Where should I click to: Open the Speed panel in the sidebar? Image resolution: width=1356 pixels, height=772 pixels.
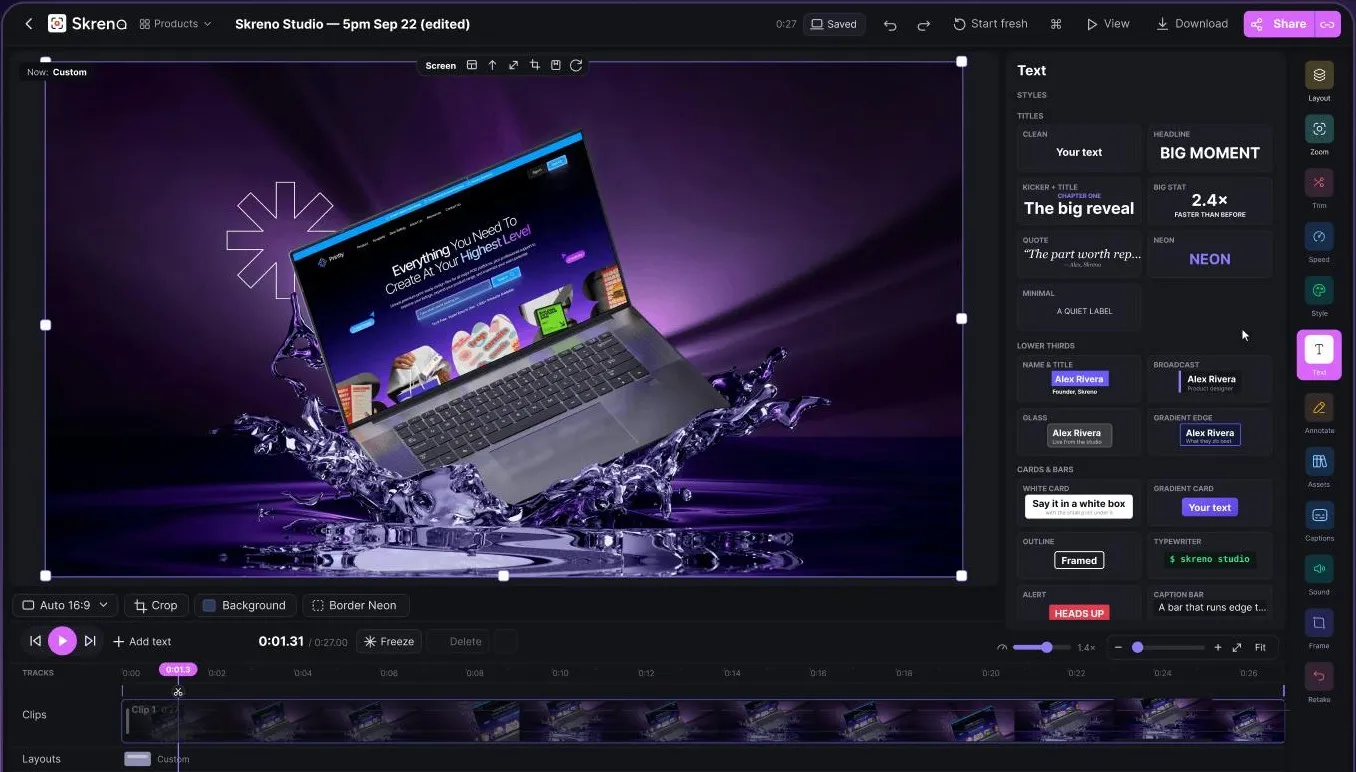[x=1319, y=243]
